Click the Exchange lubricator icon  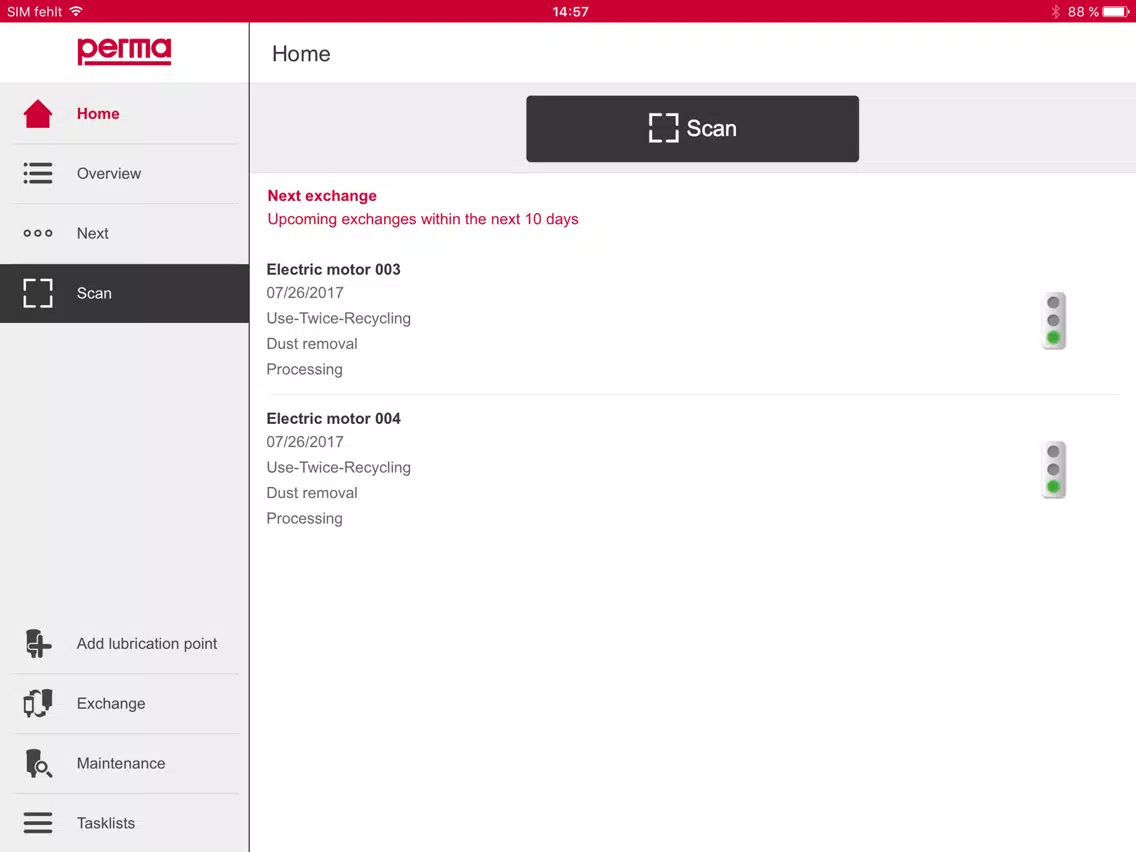pos(38,703)
